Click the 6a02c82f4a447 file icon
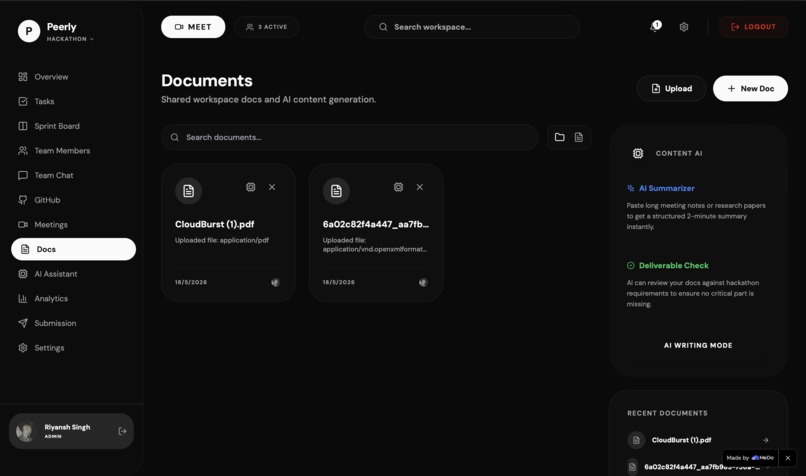 tap(336, 191)
